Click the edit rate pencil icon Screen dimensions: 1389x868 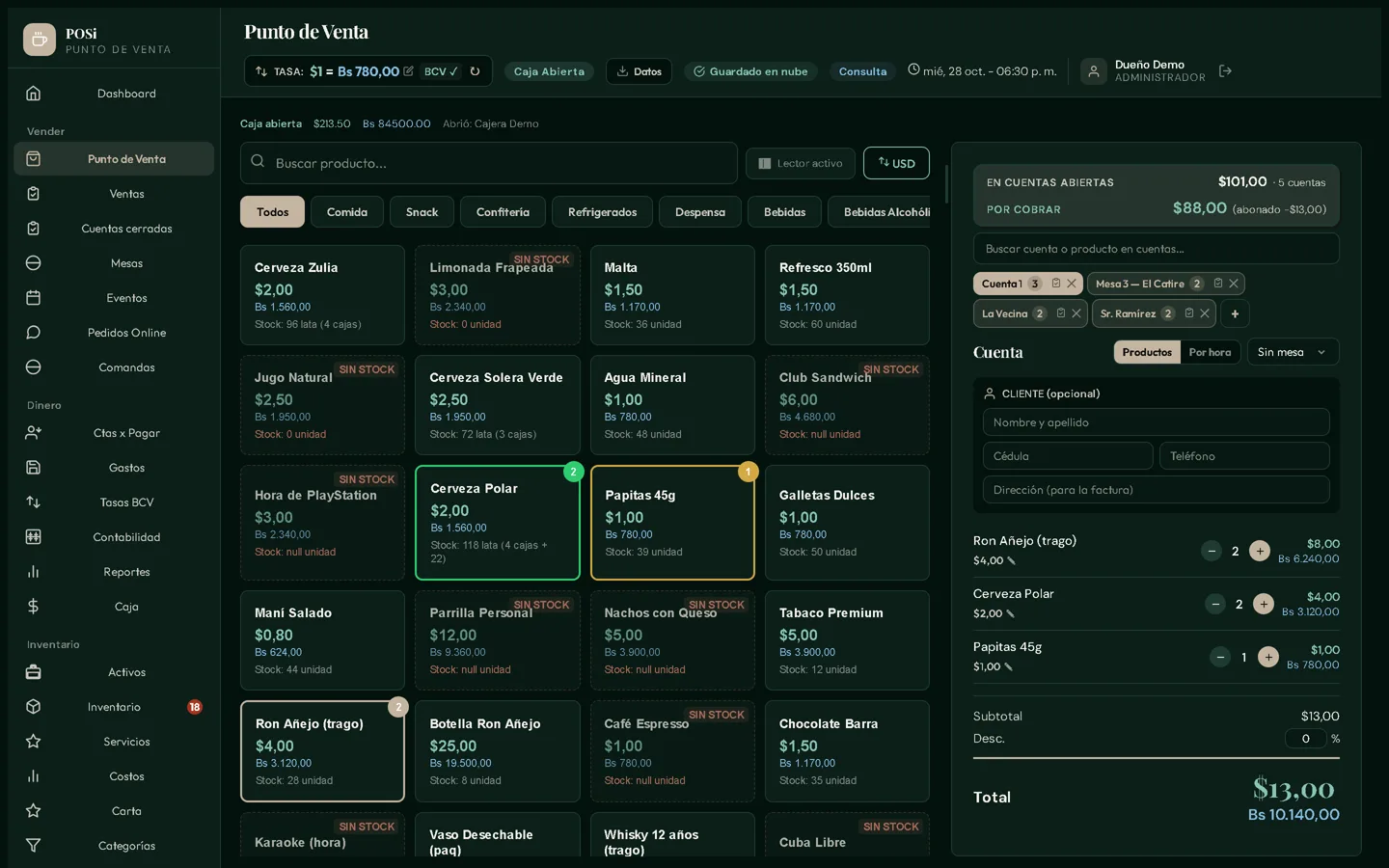point(408,71)
